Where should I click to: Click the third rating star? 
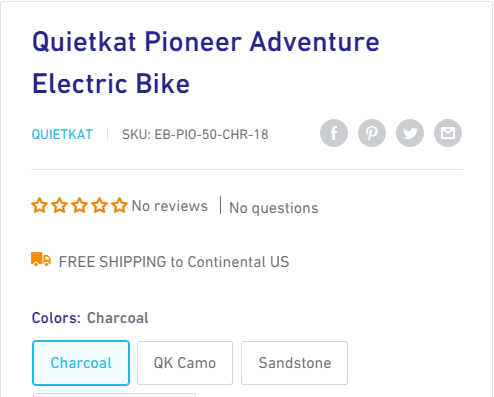point(80,205)
